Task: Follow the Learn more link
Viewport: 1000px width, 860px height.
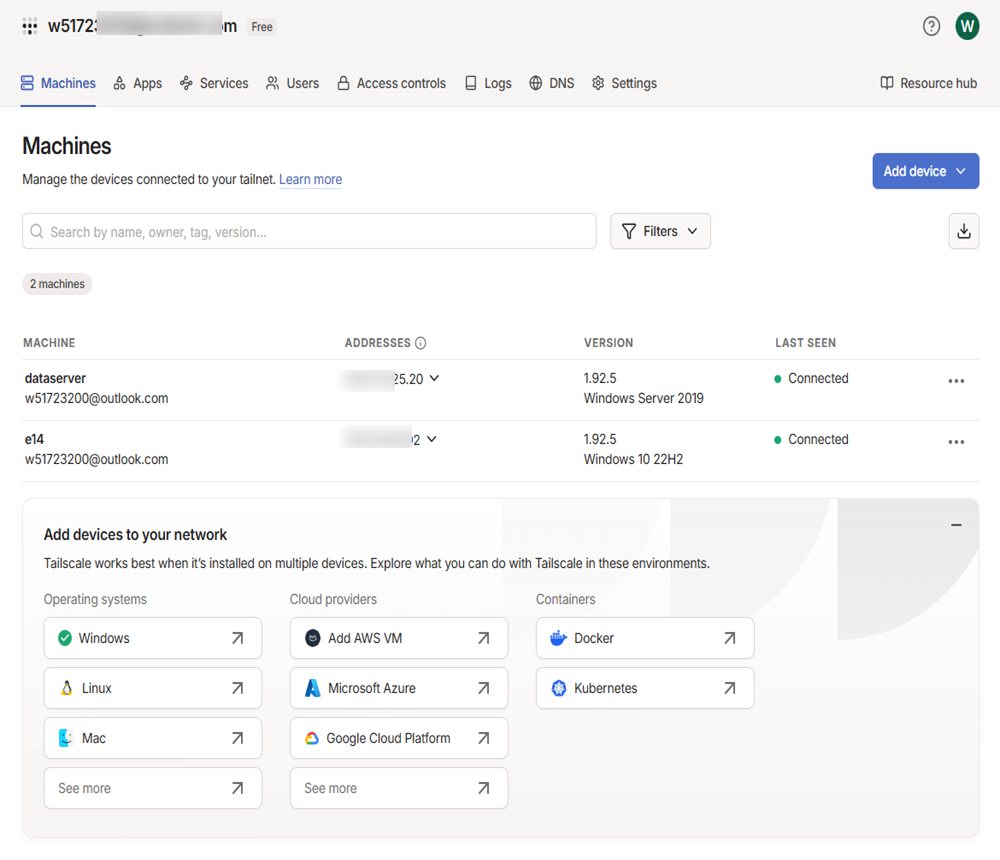Action: [x=310, y=180]
